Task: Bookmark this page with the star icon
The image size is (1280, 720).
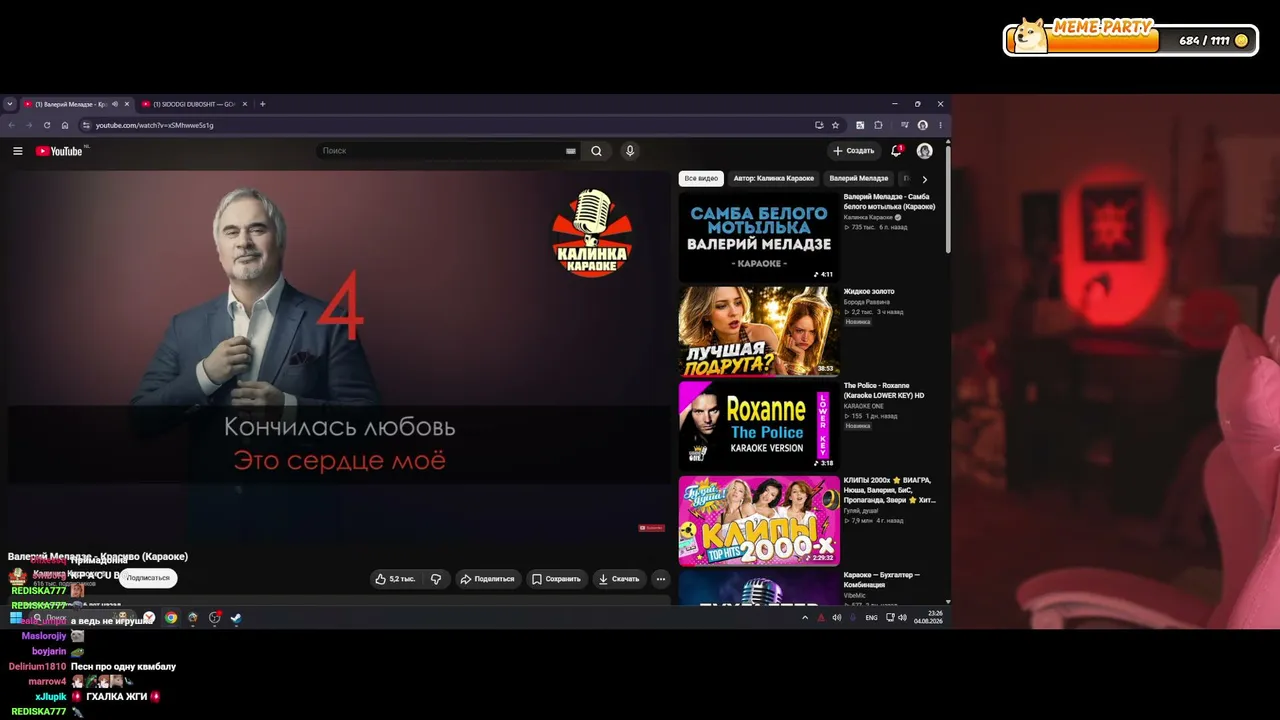Action: click(x=835, y=125)
